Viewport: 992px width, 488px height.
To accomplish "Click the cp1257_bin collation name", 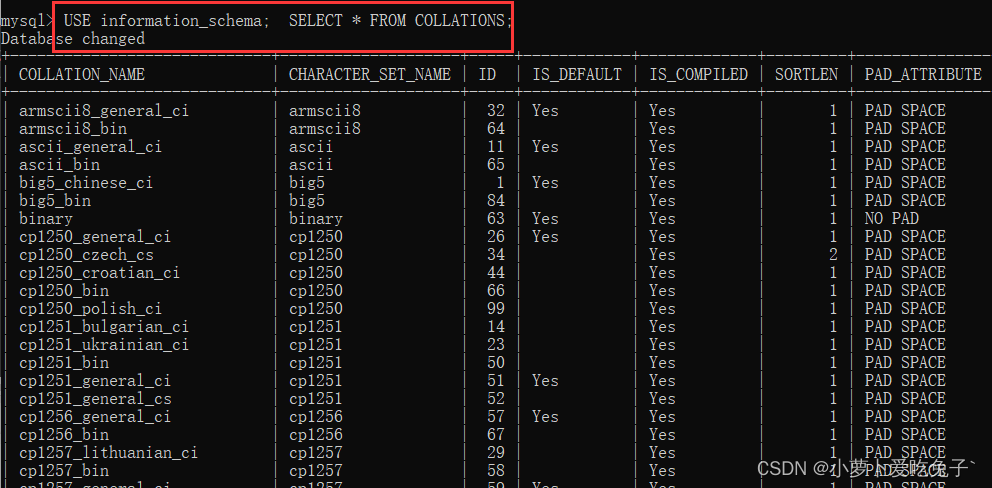I will (x=64, y=472).
